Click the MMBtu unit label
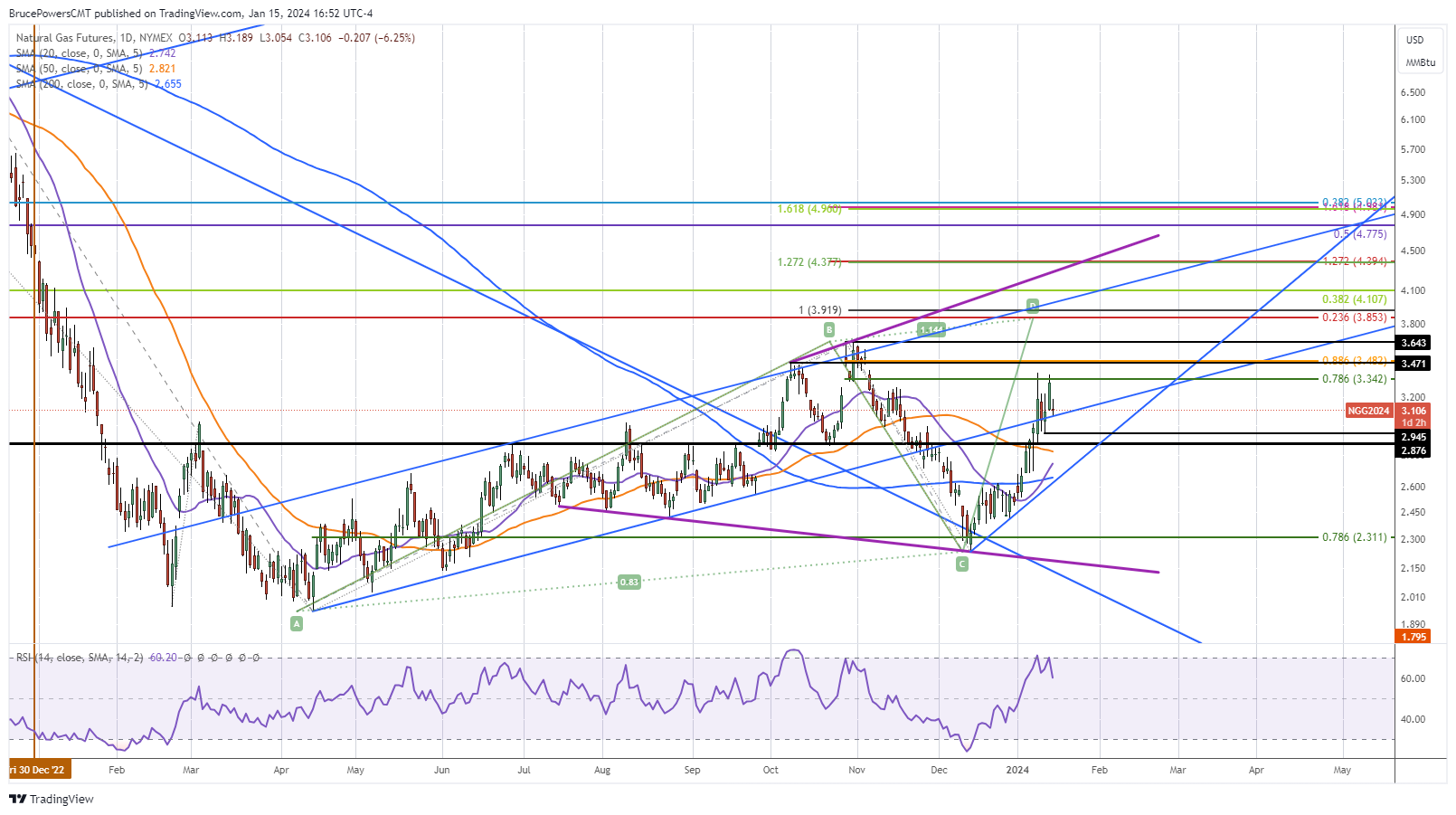The height and width of the screenshot is (815, 1456). [x=1421, y=62]
